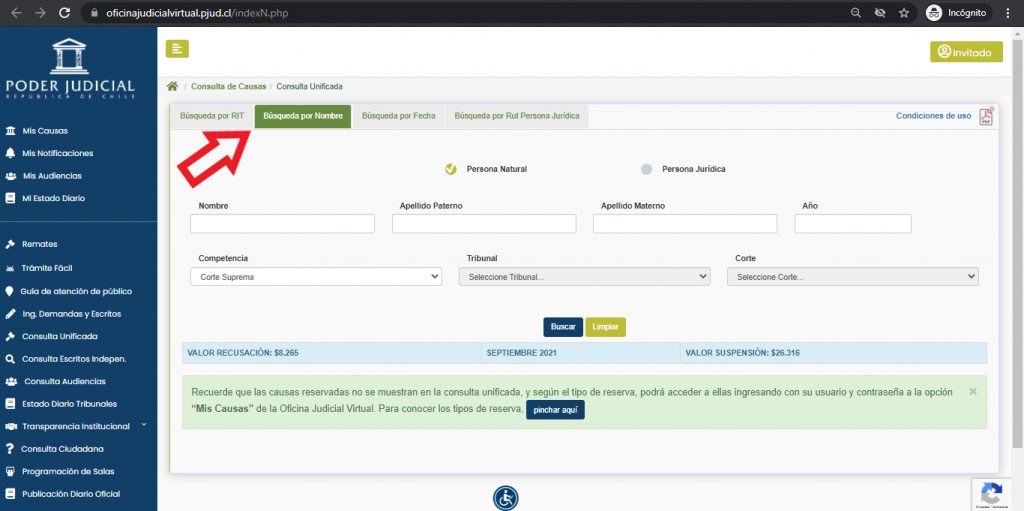Image resolution: width=1024 pixels, height=511 pixels.
Task: Click the Transparencia Institucional handshake icon
Action: (x=11, y=426)
